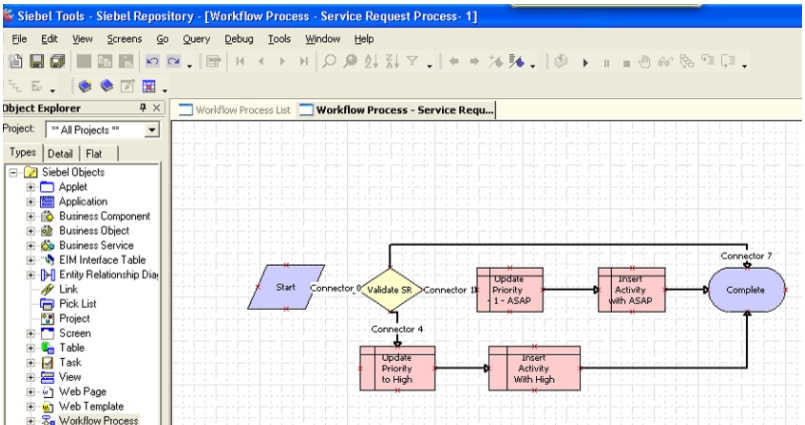Screen dimensions: 805x425
Task: Select the Project tree item
Action: [74, 318]
